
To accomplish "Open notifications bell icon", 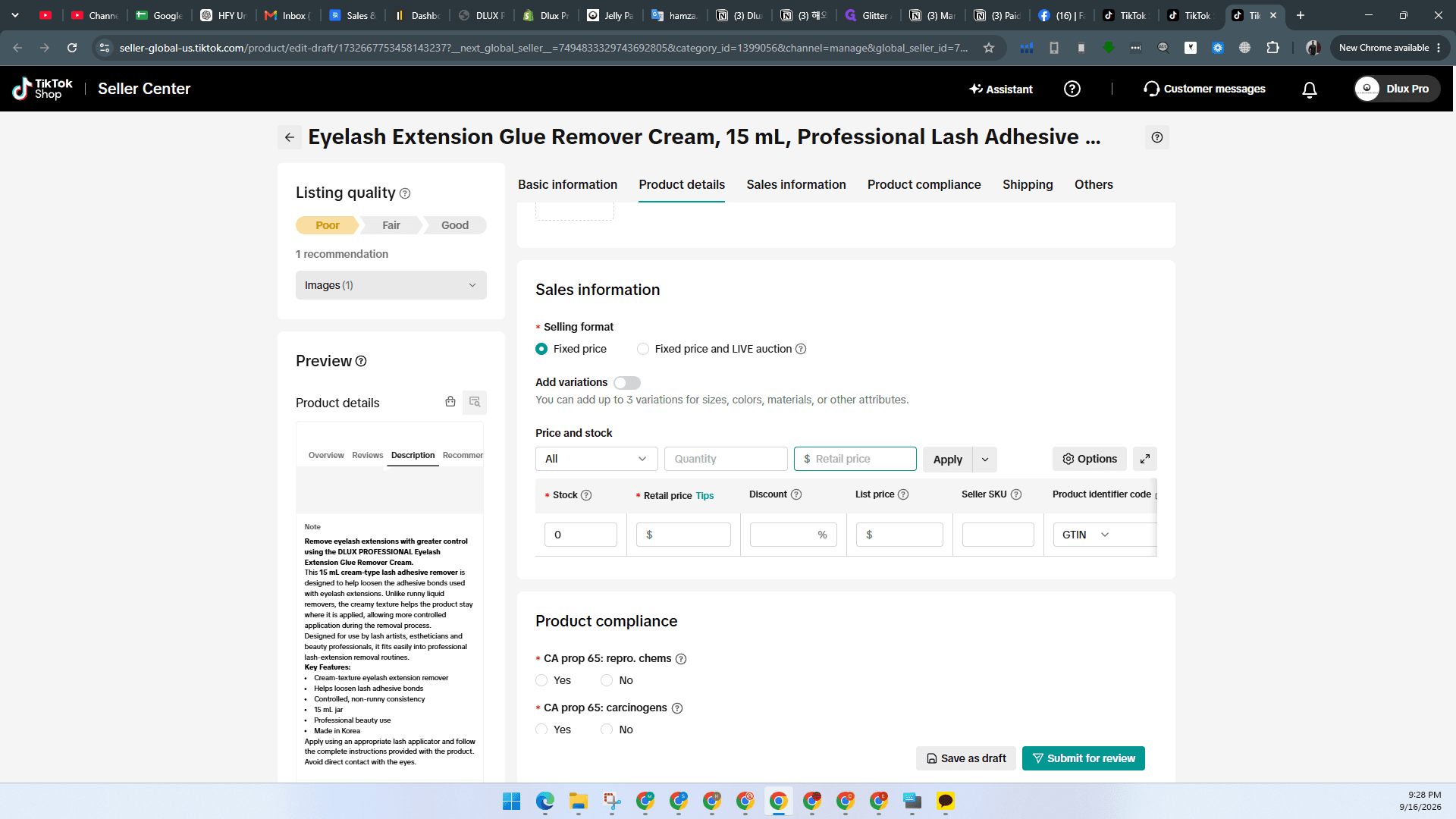I will [x=1309, y=89].
